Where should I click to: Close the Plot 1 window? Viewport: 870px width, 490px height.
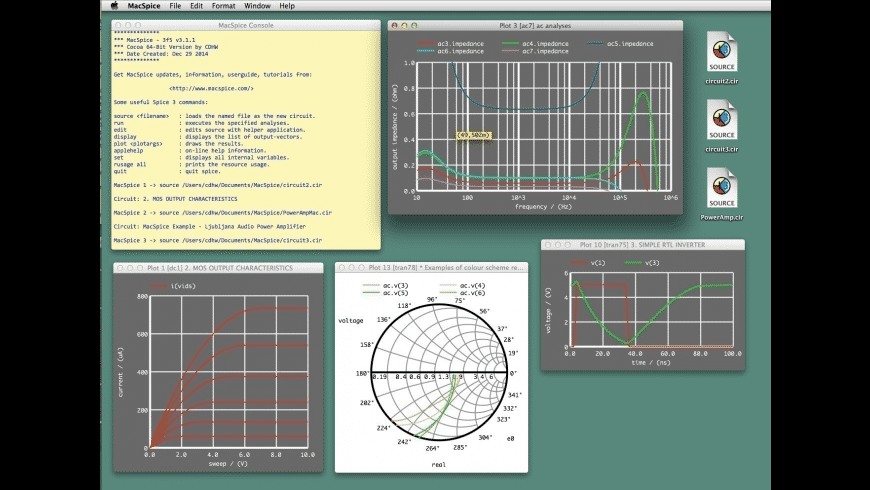click(120, 267)
